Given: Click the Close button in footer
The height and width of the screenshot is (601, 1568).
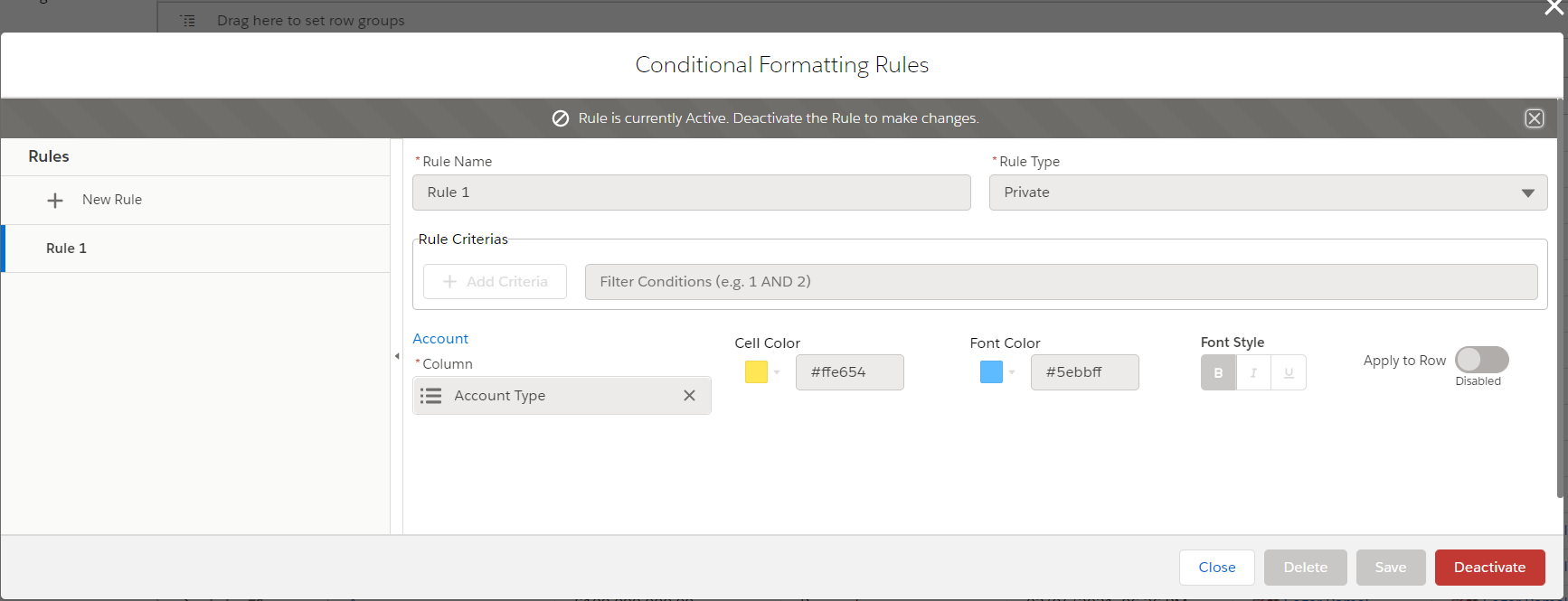Looking at the screenshot, I should pos(1216,568).
